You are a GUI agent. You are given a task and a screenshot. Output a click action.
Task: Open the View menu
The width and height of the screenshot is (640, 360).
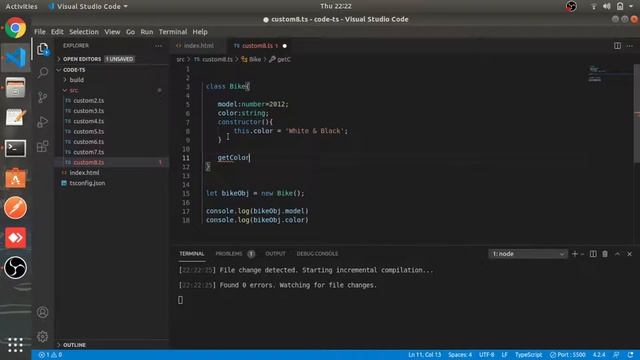112,32
